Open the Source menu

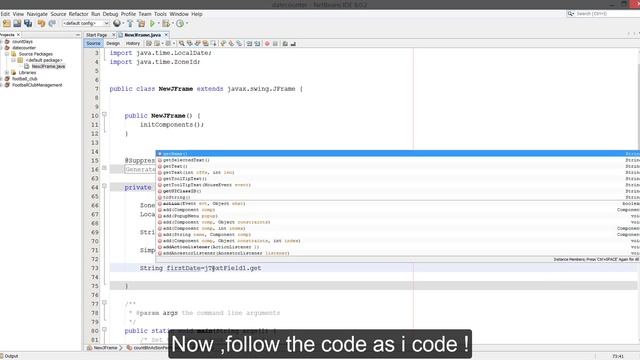tap(58, 14)
